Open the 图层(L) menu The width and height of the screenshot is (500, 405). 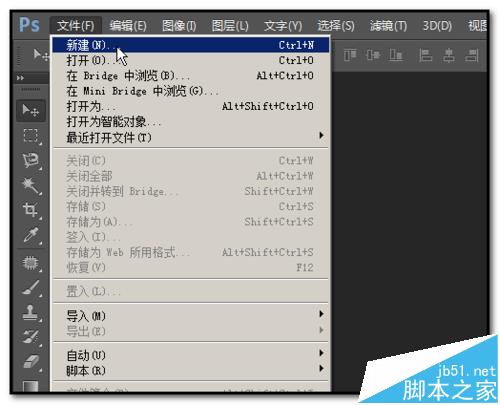[230, 25]
